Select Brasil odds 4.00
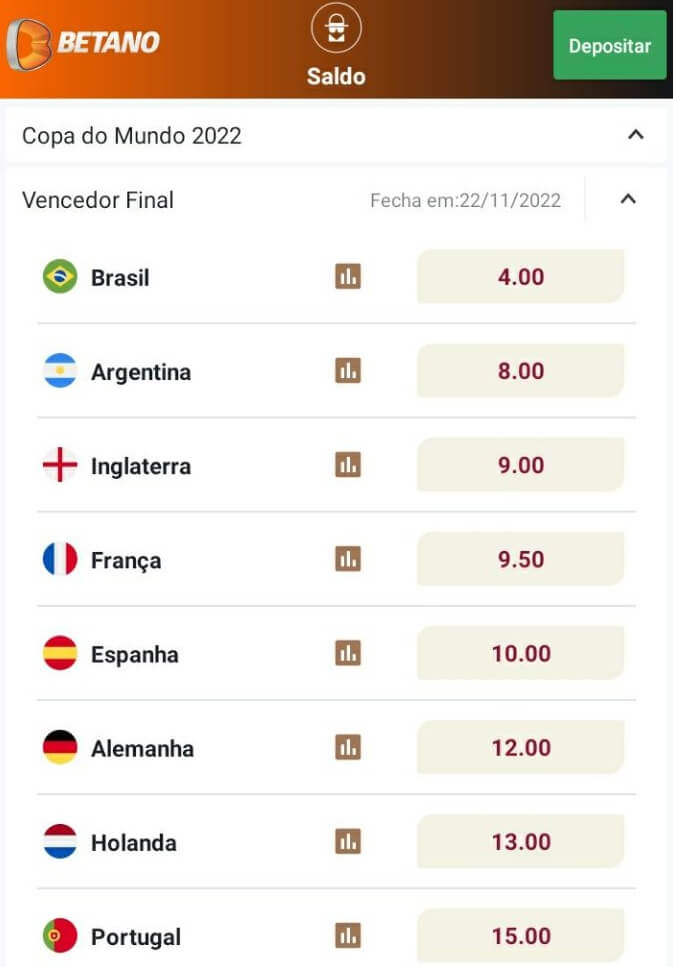This screenshot has width=673, height=967. pos(521,276)
